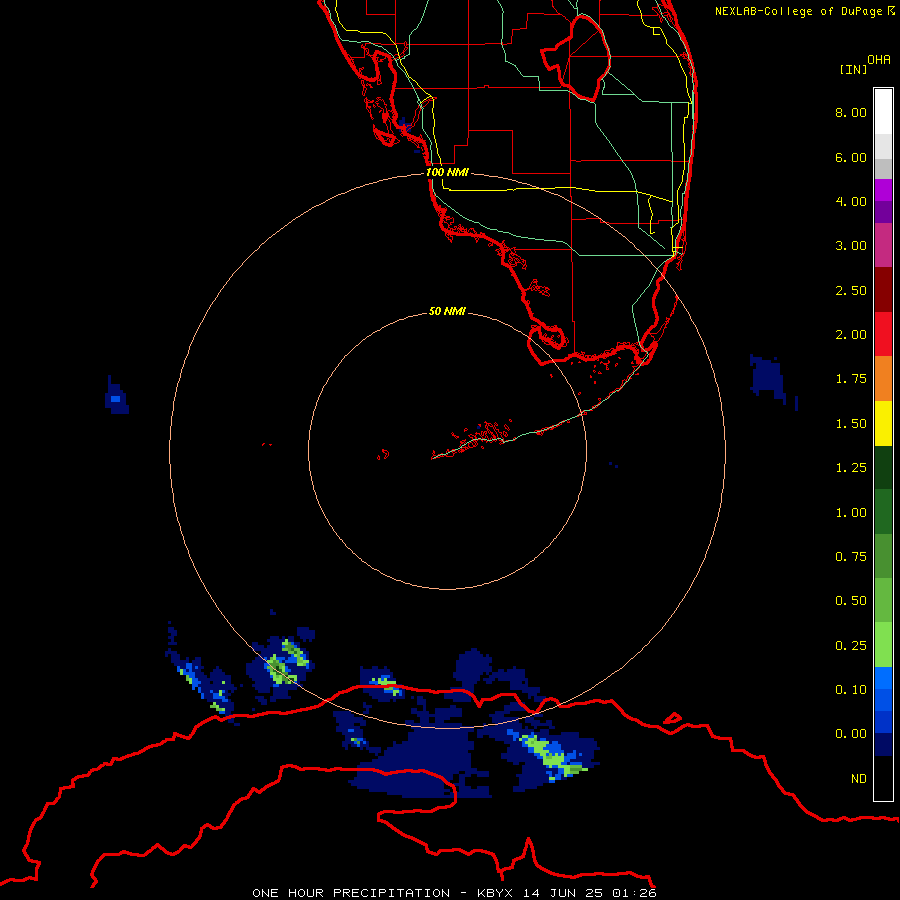Screen dimensions: 900x900
Task: Select the 0.10 legend value
Action: [851, 690]
